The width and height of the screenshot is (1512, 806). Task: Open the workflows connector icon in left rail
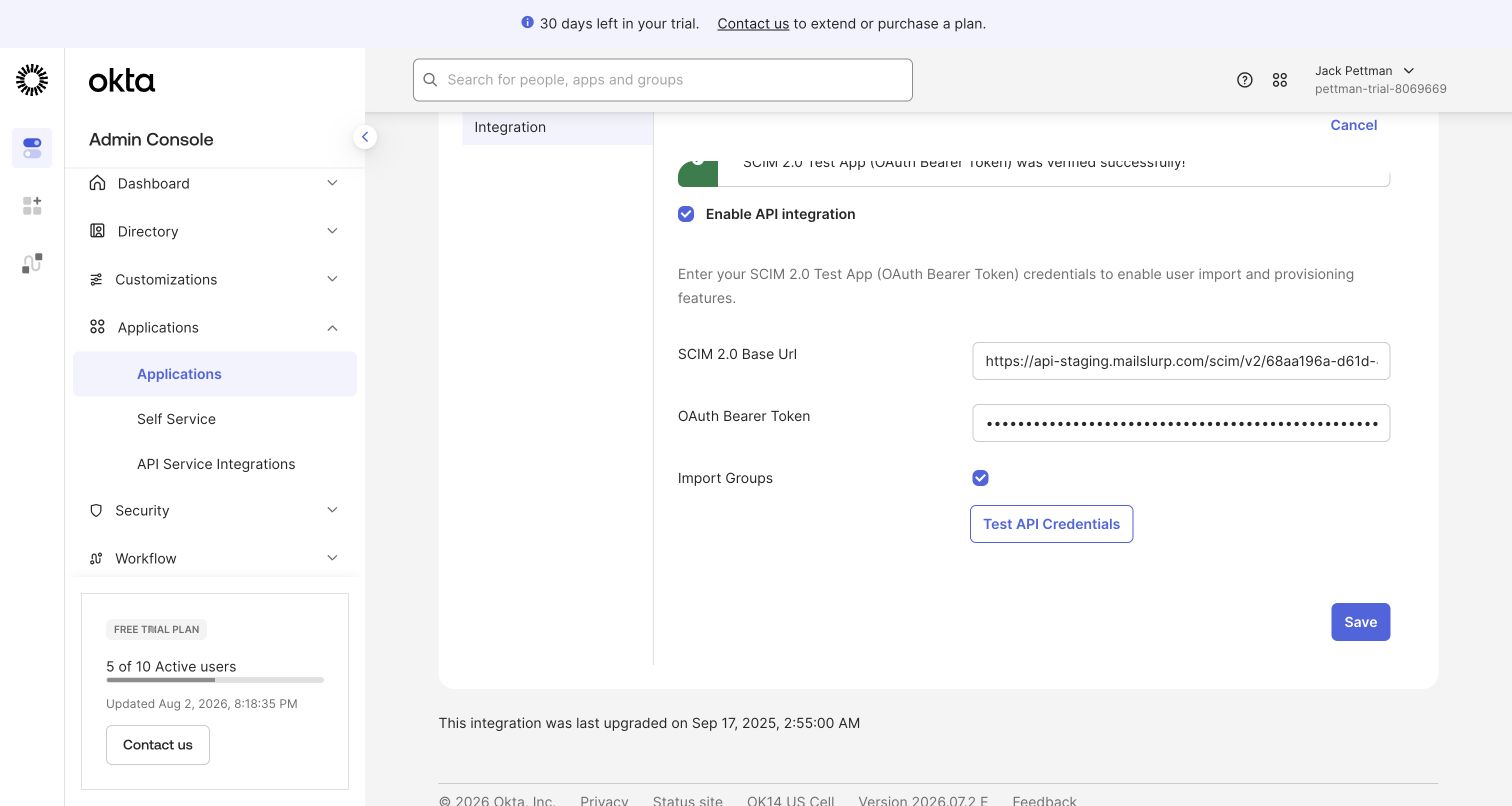32,263
